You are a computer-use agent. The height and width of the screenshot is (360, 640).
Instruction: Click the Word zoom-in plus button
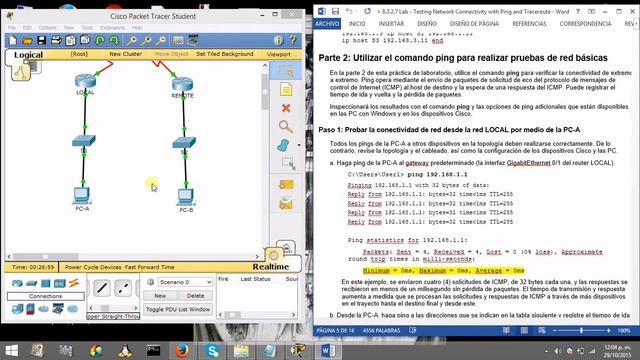tap(608, 330)
